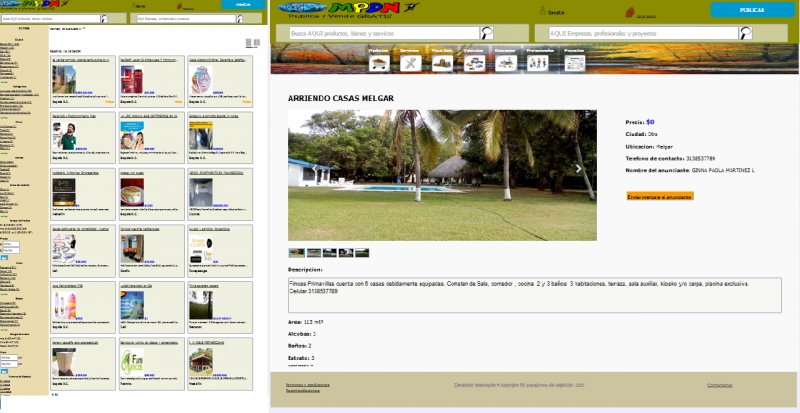Screen dimensions: 800x413
Task: Click the price value $0
Action: pos(650,122)
